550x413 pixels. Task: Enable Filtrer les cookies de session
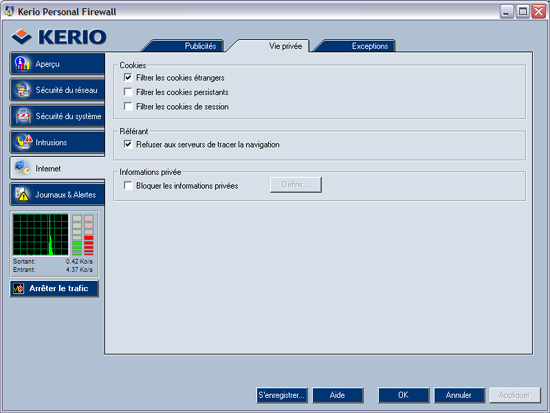point(128,106)
